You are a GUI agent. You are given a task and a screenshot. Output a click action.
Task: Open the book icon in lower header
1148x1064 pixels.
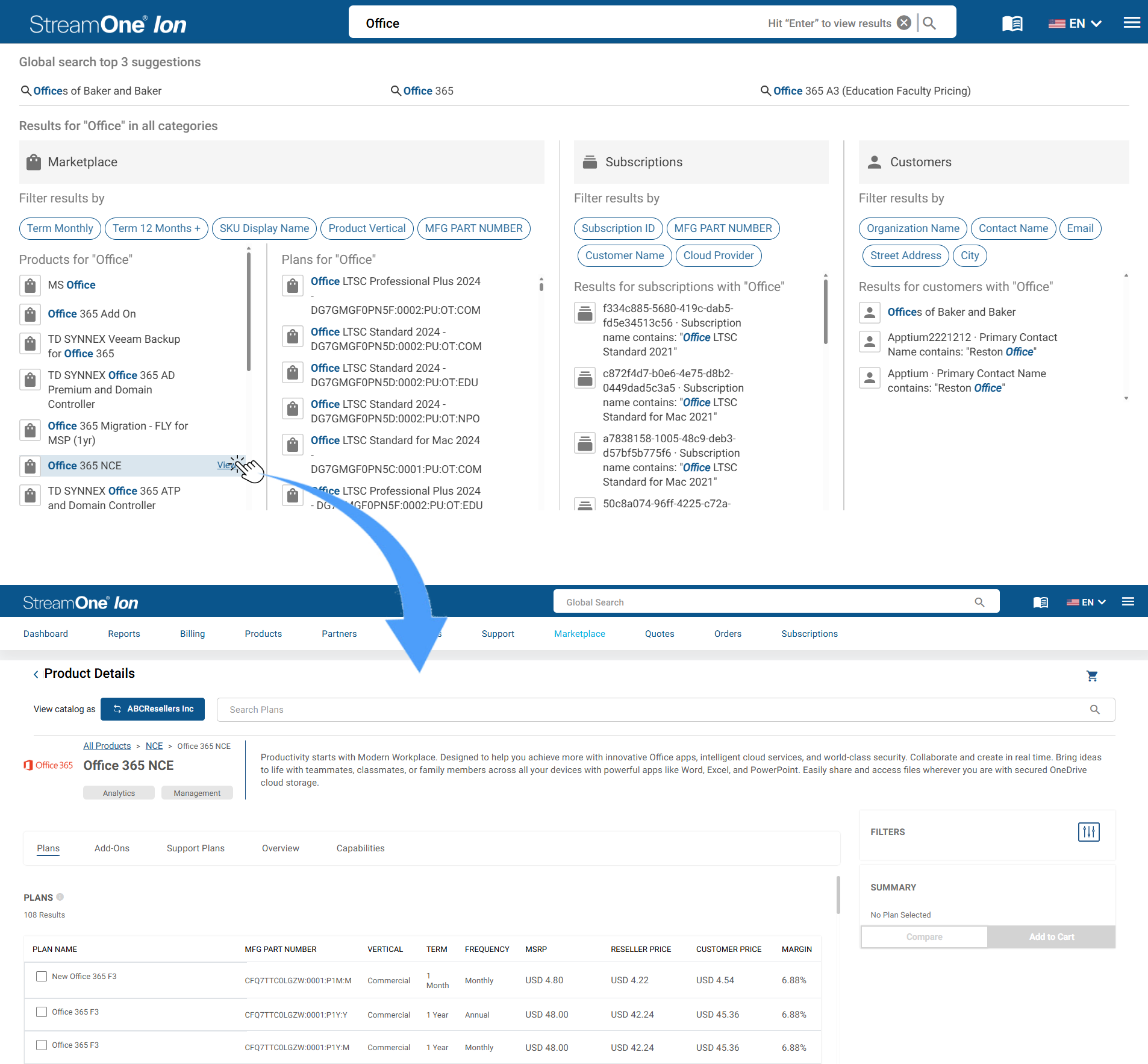click(x=1041, y=602)
